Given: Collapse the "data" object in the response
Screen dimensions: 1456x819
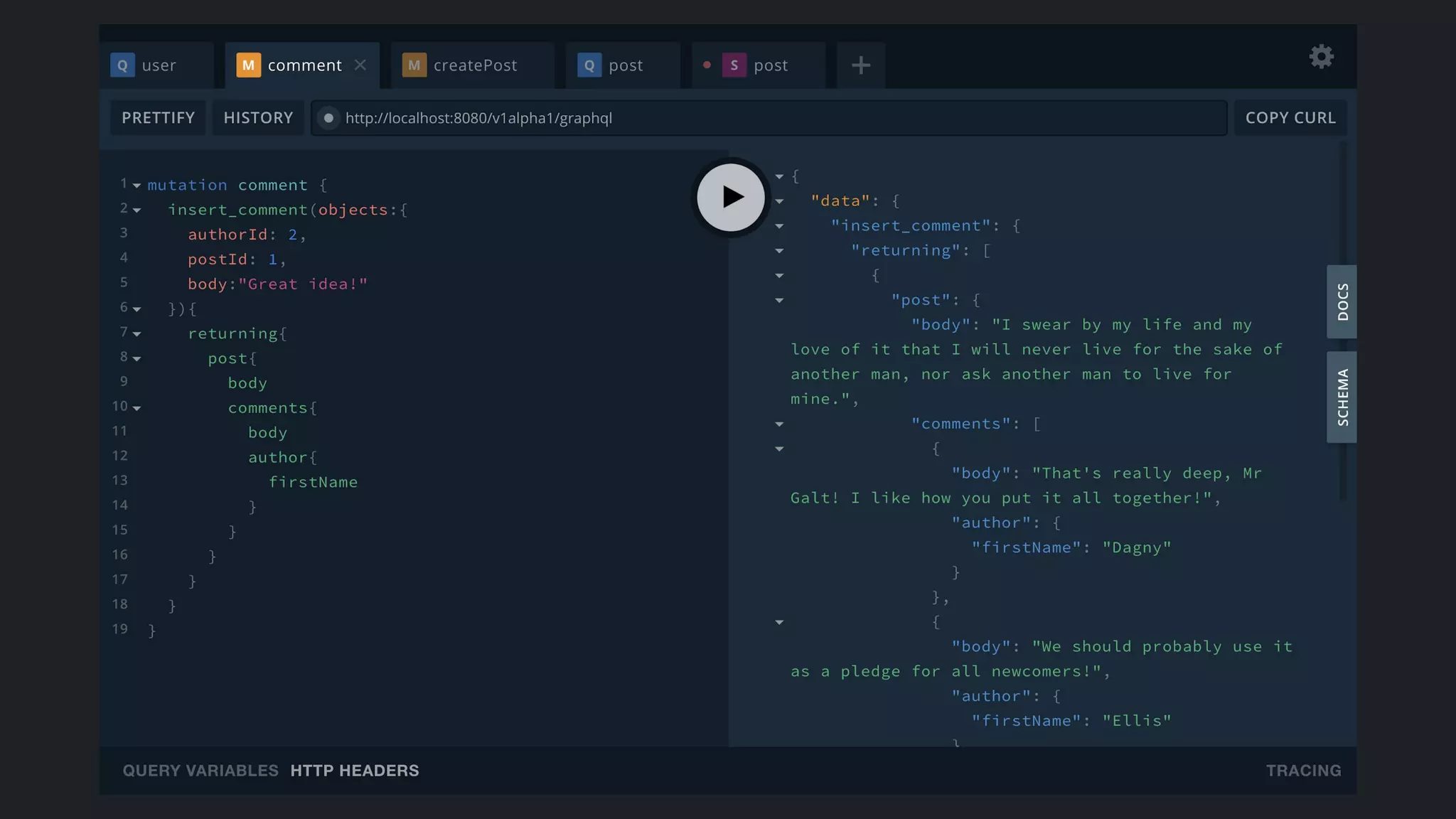Looking at the screenshot, I should click(779, 201).
